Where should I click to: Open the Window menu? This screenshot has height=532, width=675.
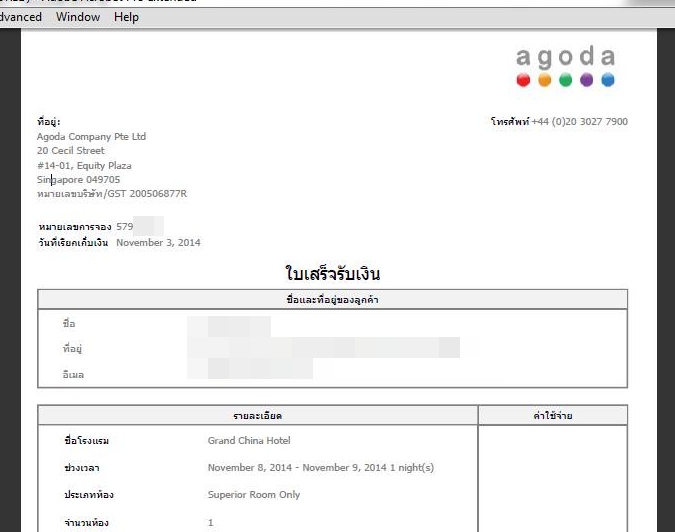[78, 17]
